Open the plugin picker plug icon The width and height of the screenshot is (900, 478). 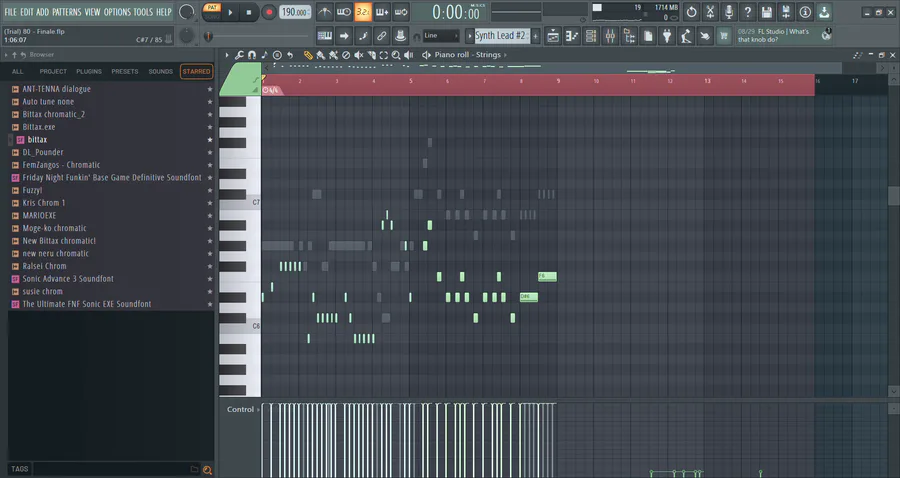[x=667, y=36]
